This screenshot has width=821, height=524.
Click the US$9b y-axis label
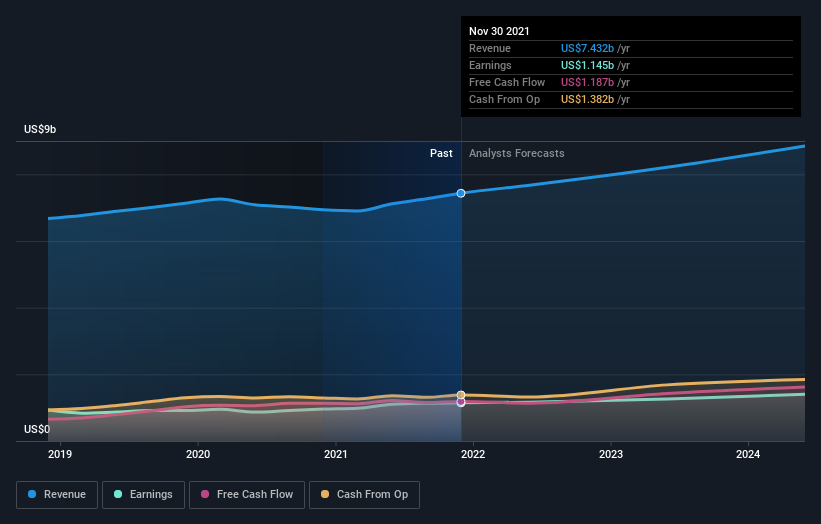[40, 129]
